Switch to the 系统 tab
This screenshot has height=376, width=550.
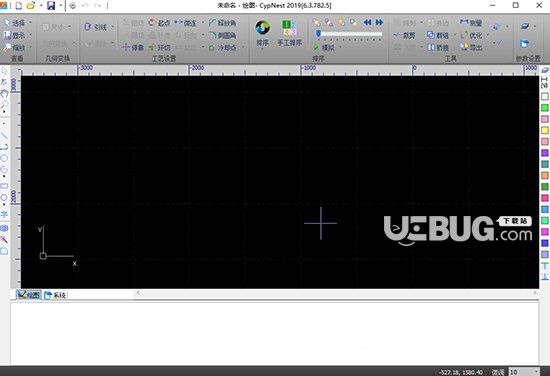point(55,295)
